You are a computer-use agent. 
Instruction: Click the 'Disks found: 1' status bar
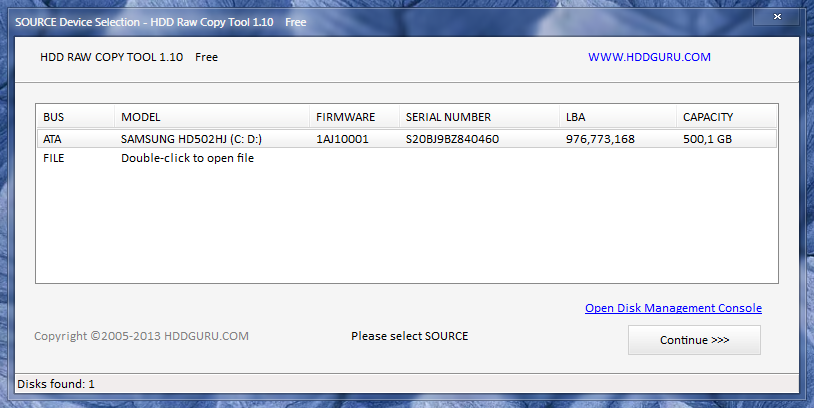tap(57, 384)
